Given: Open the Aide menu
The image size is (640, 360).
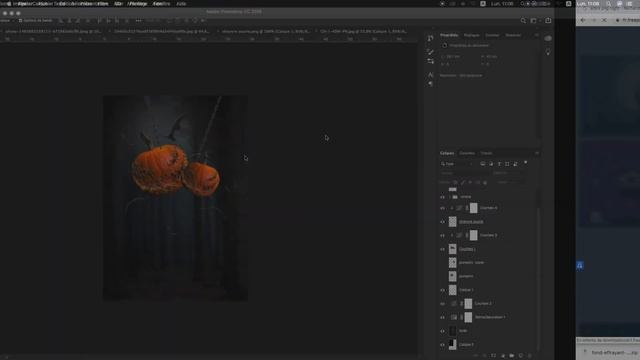Looking at the screenshot, I should (x=181, y=4).
